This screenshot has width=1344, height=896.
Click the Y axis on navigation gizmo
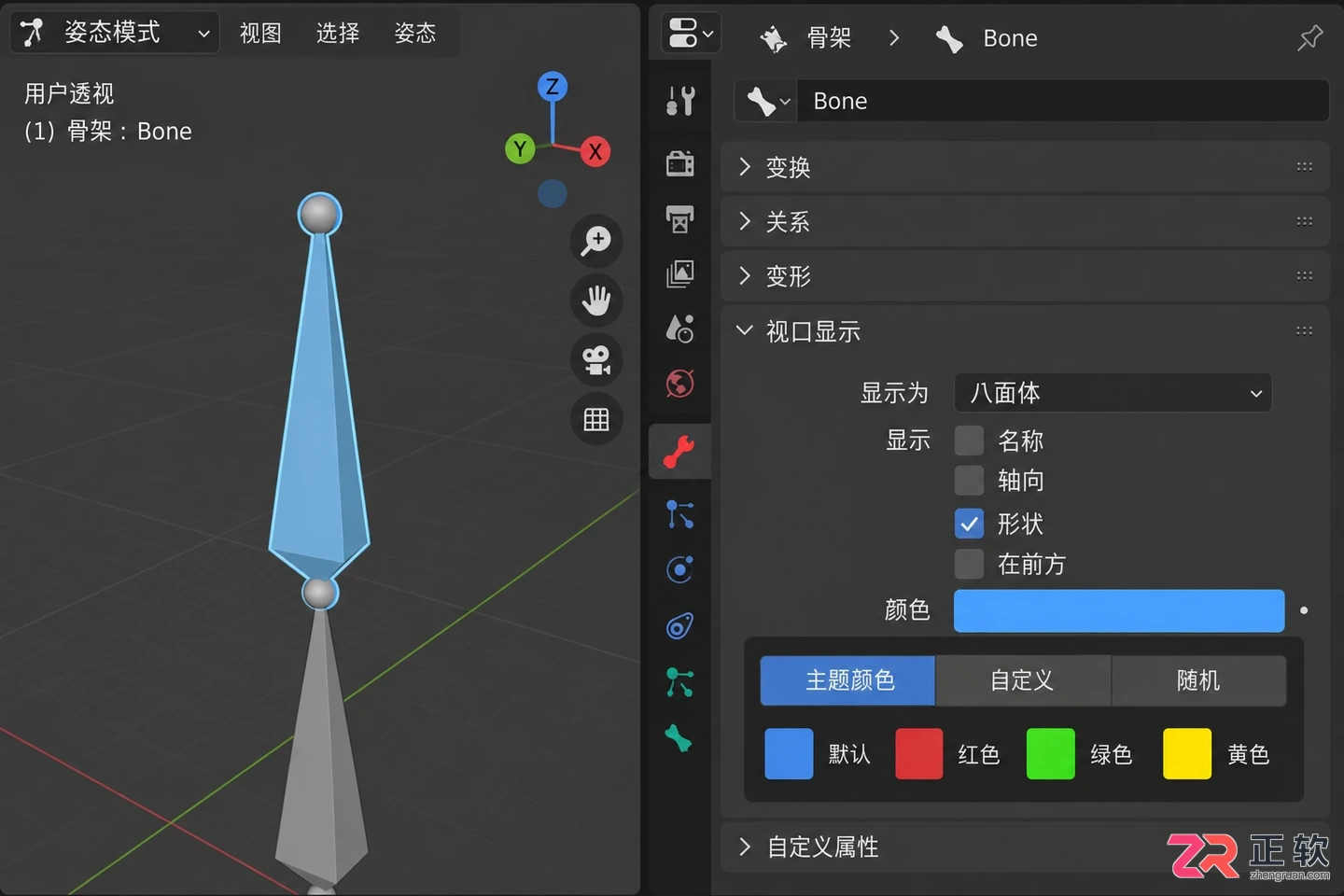point(520,148)
